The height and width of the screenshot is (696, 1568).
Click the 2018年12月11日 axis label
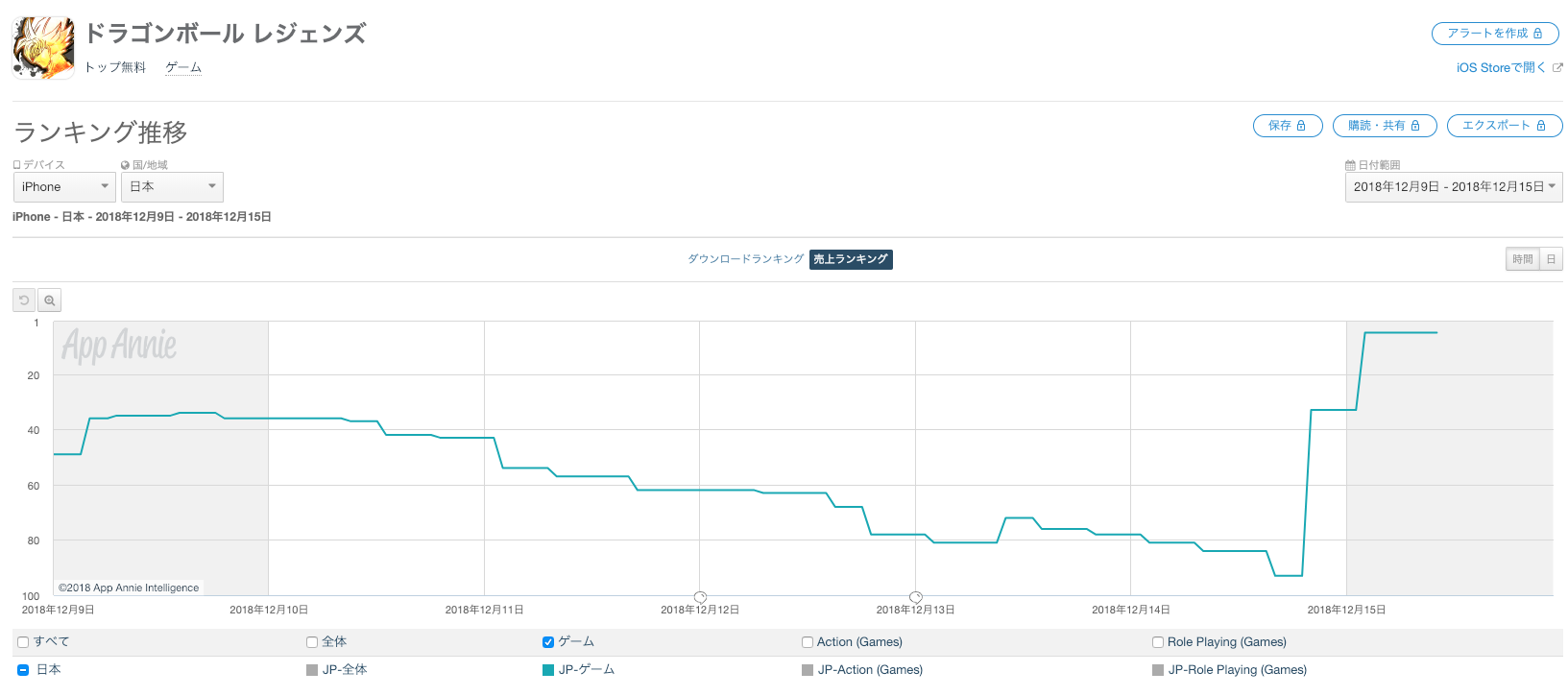coord(484,611)
